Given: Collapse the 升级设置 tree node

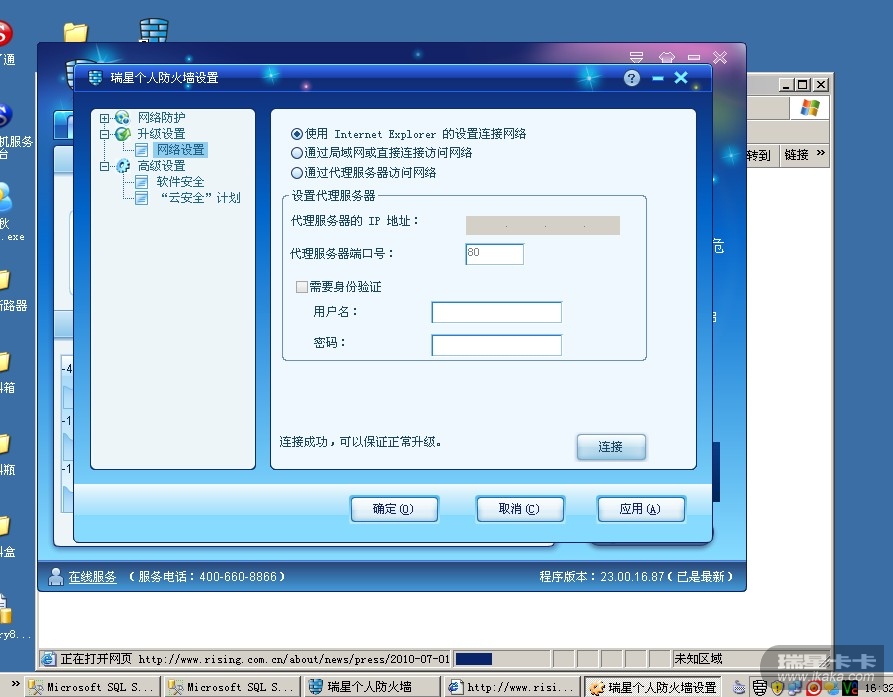Looking at the screenshot, I should click(x=104, y=134).
